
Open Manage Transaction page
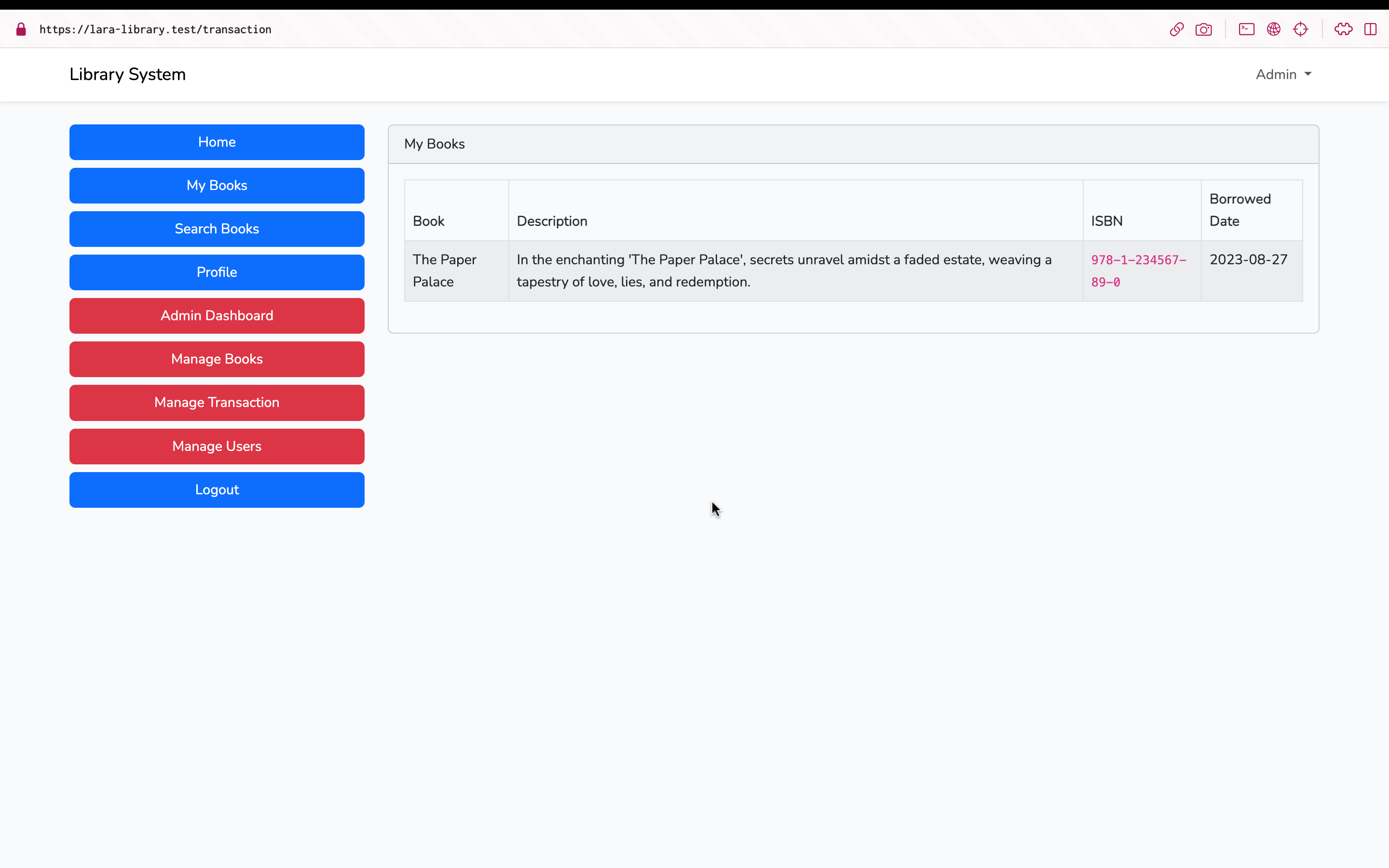tap(217, 403)
